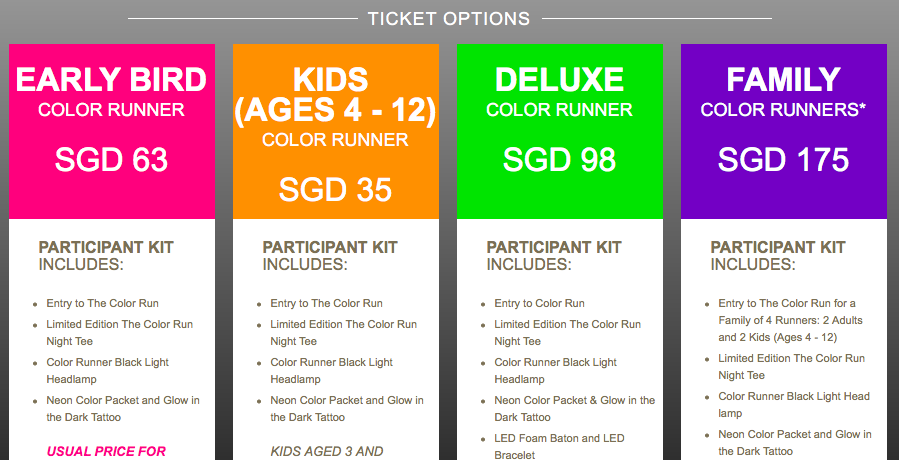899x460 pixels.
Task: Click the pink Early Bird color block
Action: coord(112,131)
